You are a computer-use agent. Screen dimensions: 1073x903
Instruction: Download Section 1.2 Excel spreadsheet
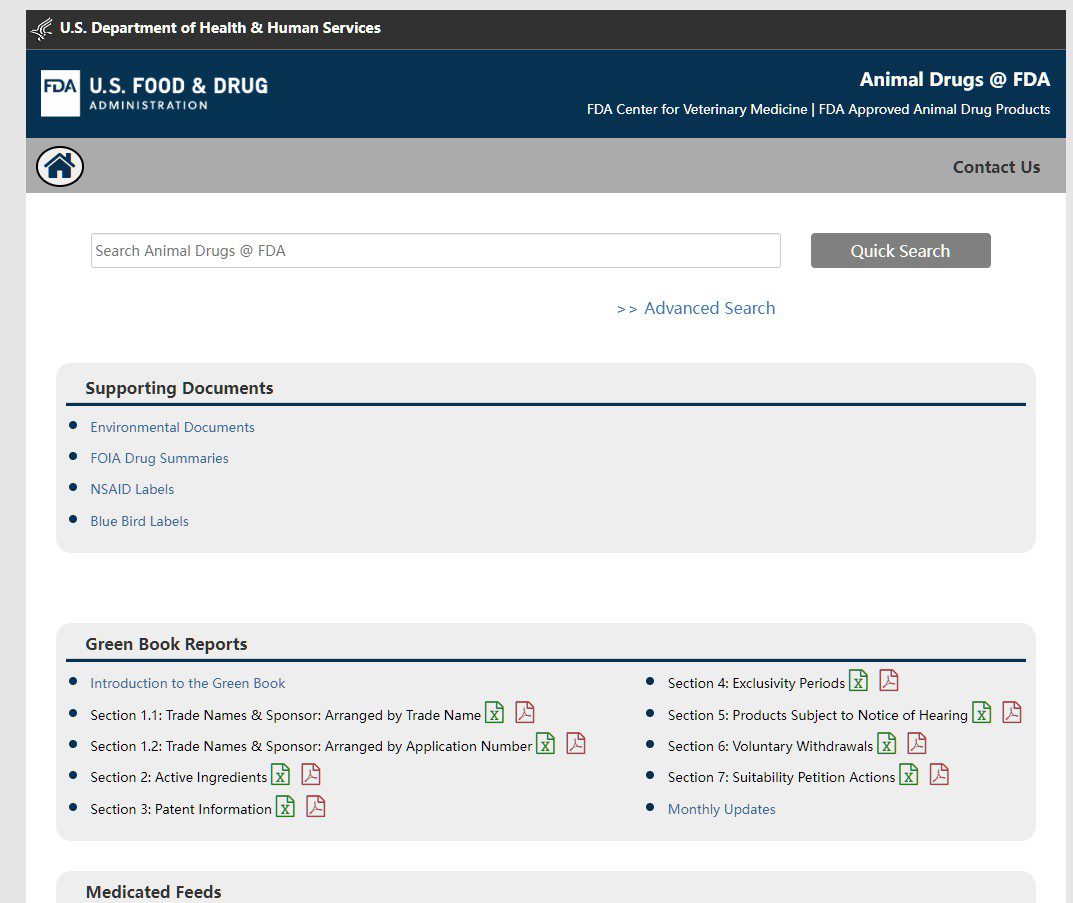pyautogui.click(x=545, y=744)
